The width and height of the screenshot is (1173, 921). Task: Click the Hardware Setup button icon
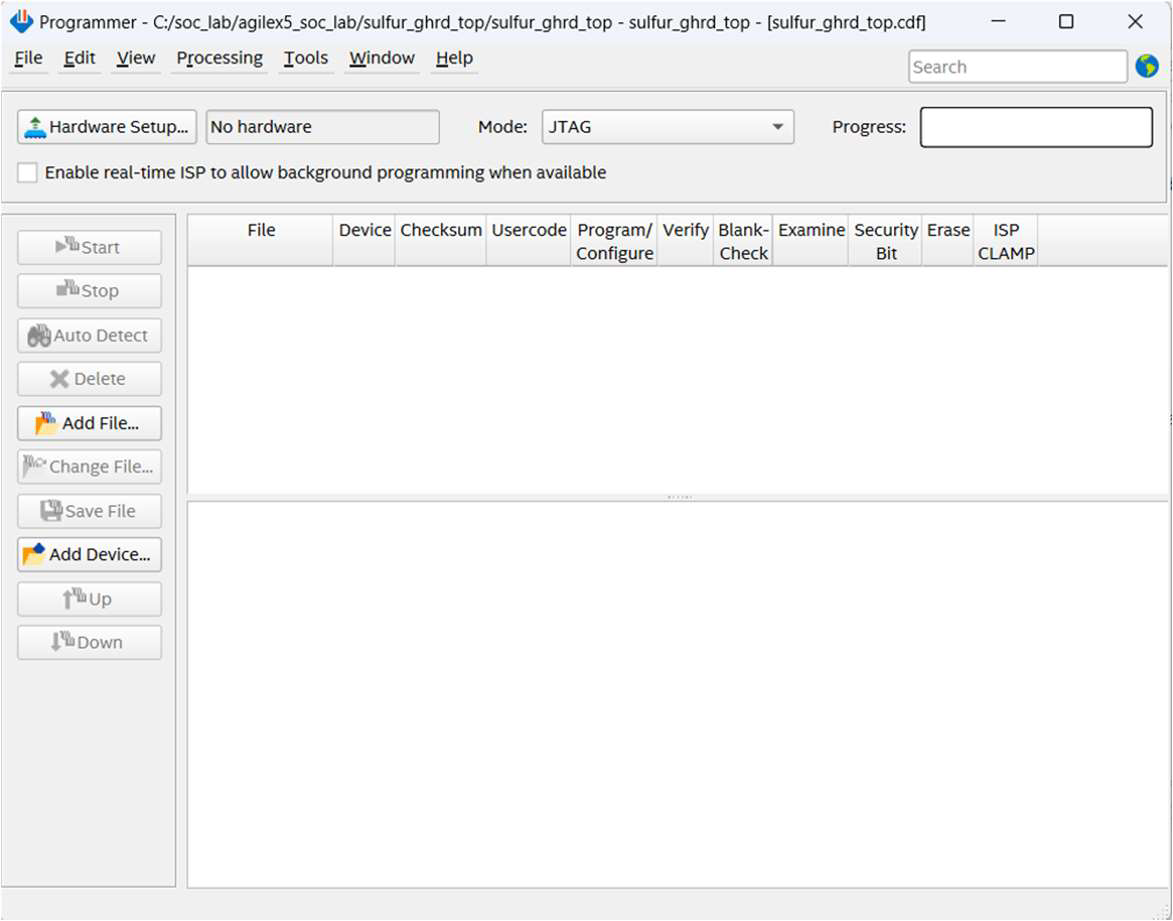(36, 127)
